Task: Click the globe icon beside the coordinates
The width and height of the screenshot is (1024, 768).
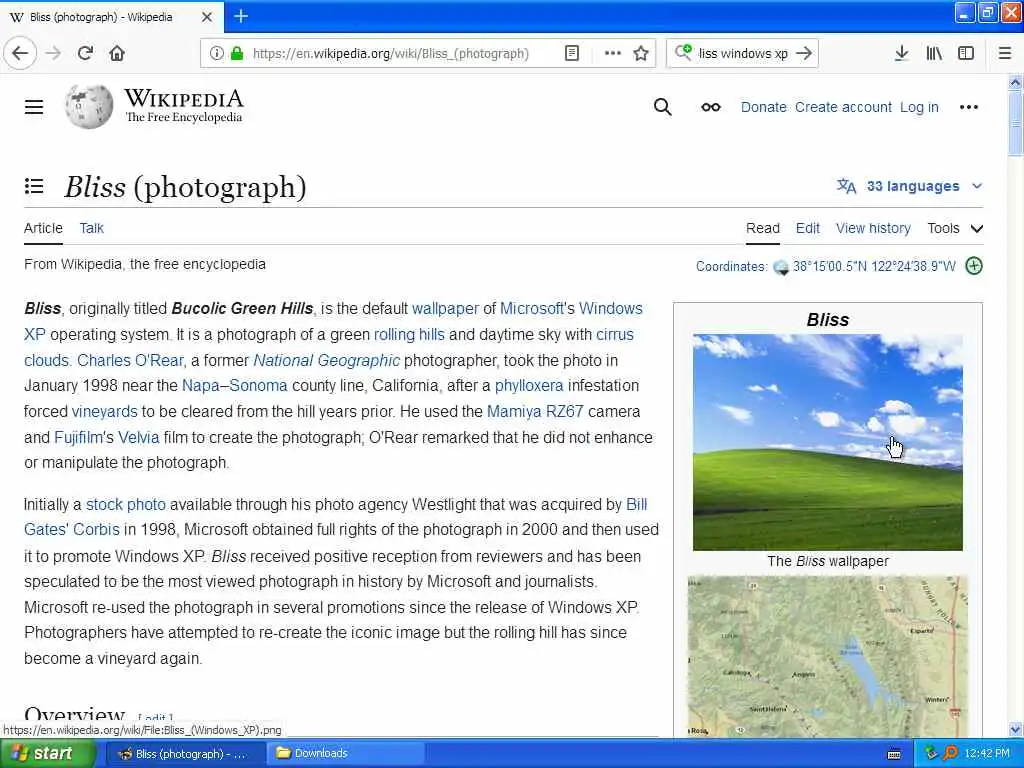Action: tap(780, 267)
